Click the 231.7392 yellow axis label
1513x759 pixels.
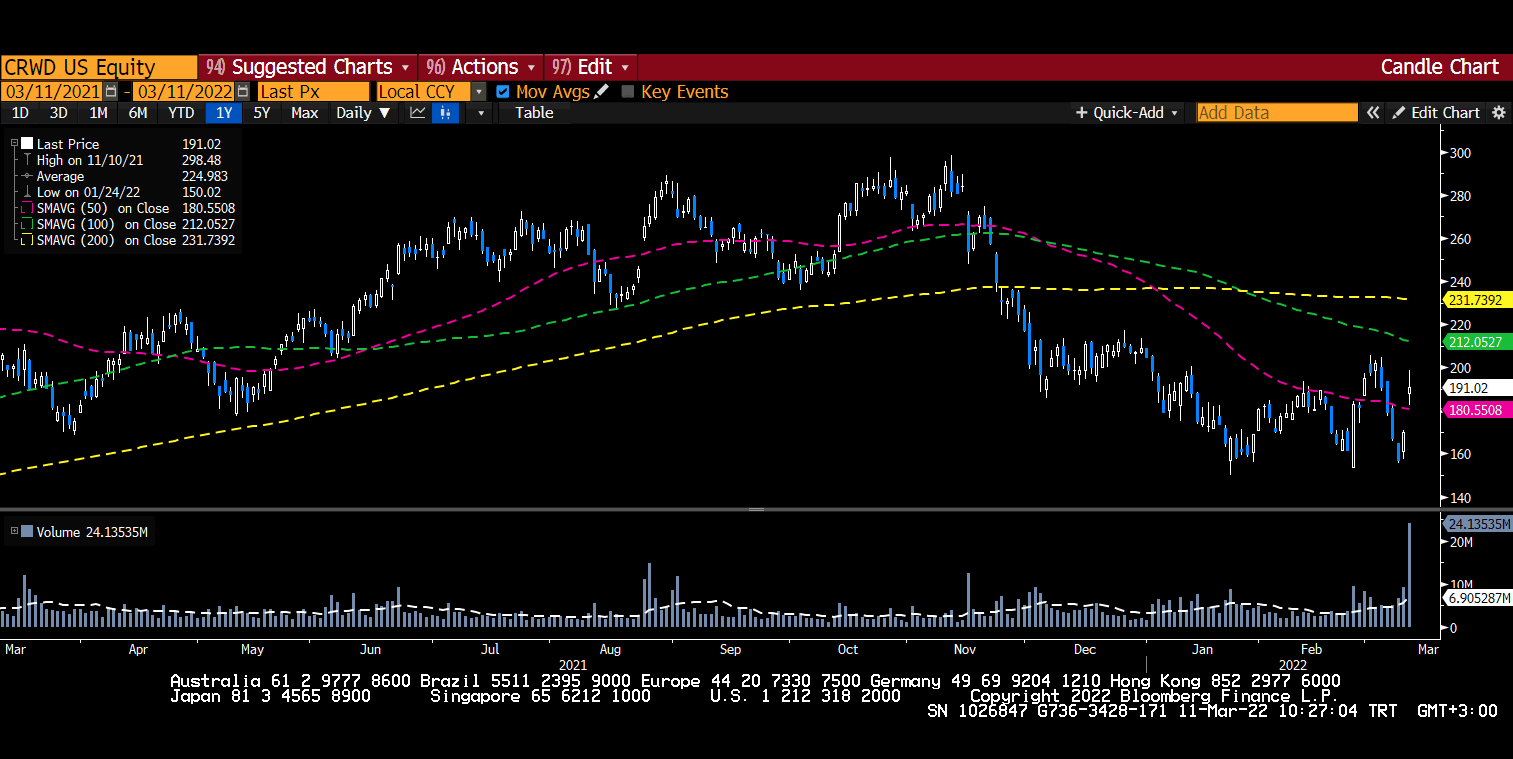(1479, 300)
